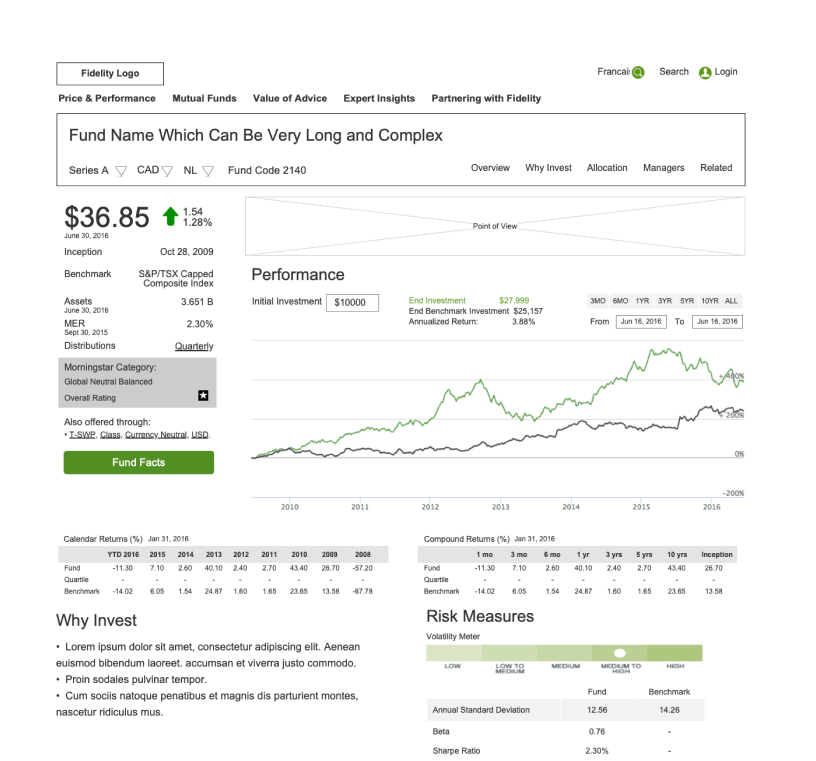Click the green search magnifier icon

coord(638,72)
